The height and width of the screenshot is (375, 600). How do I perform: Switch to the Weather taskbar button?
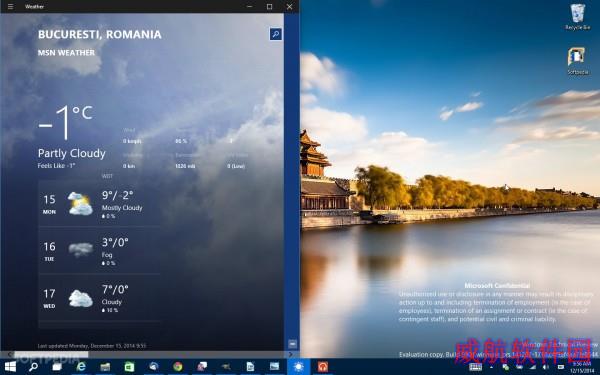click(298, 367)
